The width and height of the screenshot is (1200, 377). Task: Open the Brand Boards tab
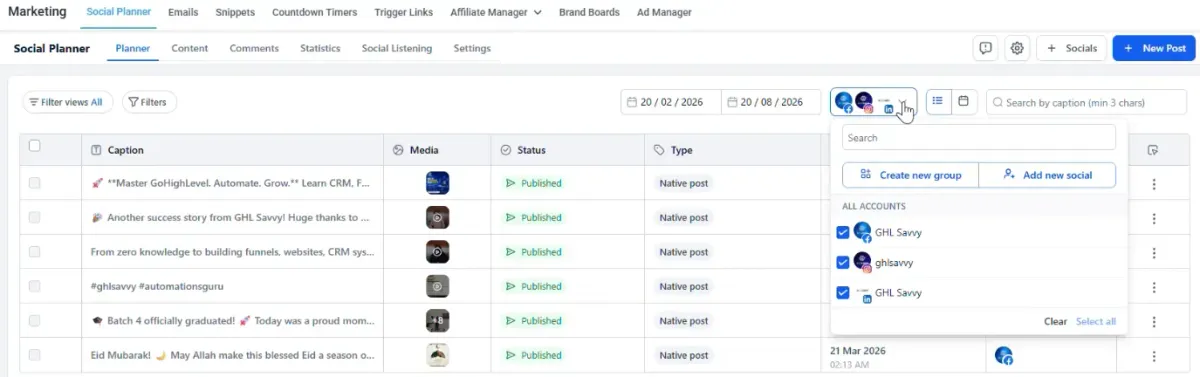[x=589, y=13]
